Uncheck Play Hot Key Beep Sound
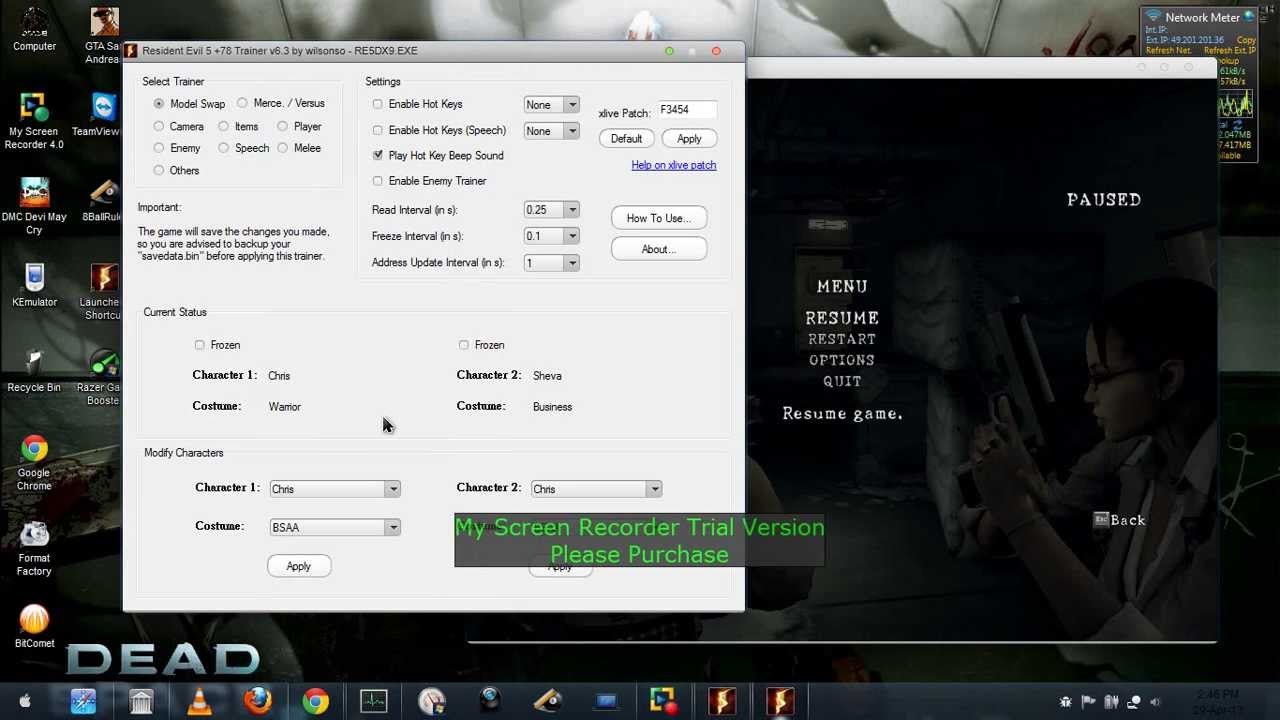Image resolution: width=1280 pixels, height=720 pixels. (378, 155)
